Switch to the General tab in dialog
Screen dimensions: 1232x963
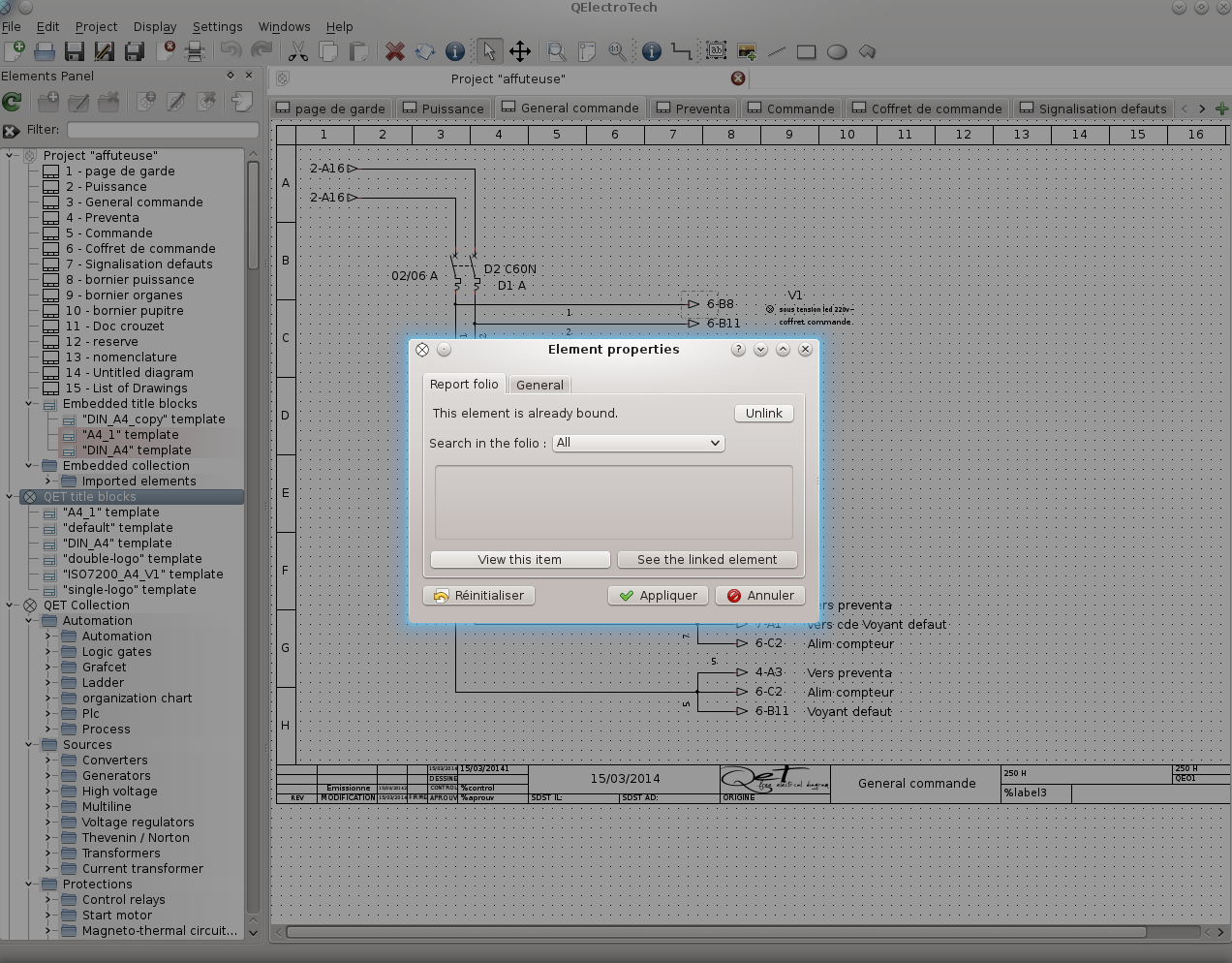pos(539,385)
